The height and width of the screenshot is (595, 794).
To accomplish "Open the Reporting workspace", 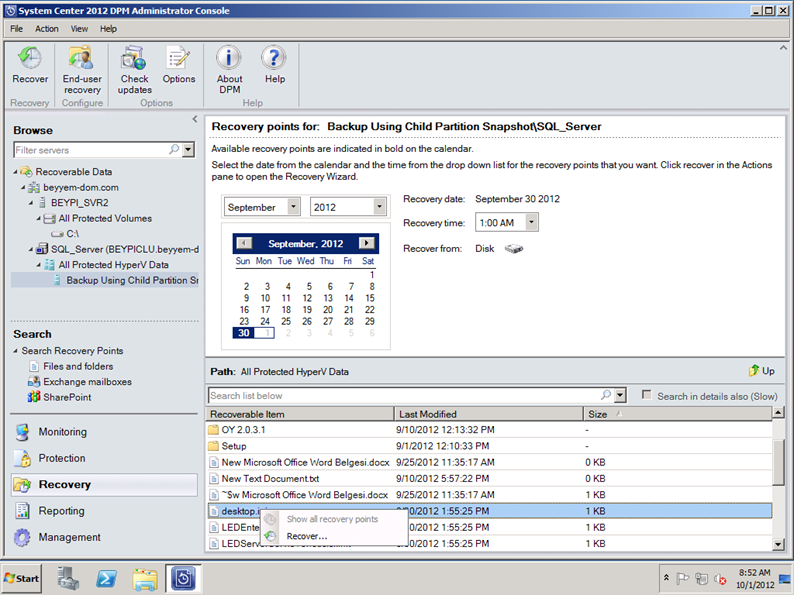I will (x=61, y=511).
